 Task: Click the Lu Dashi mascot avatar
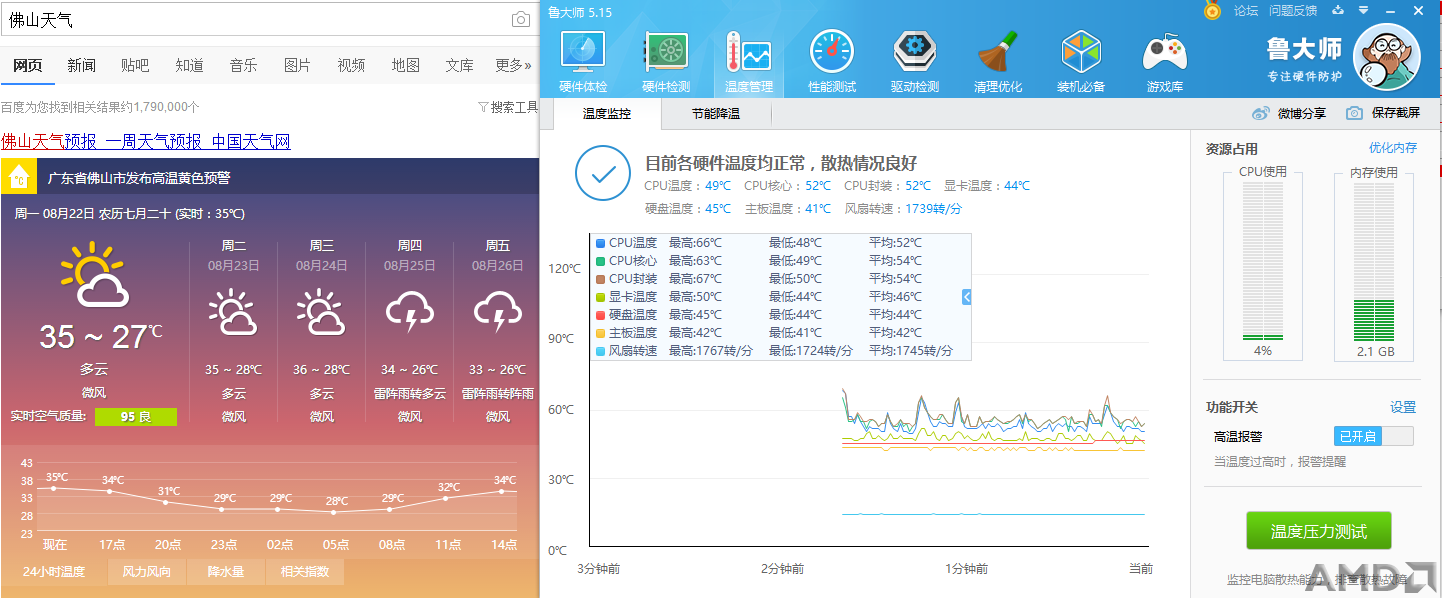(1387, 57)
